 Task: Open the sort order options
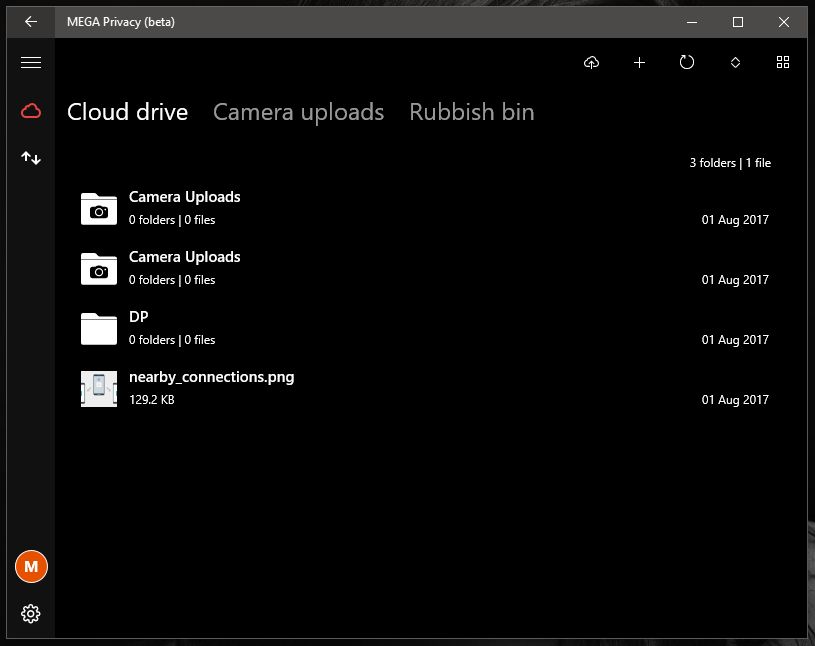coord(735,63)
